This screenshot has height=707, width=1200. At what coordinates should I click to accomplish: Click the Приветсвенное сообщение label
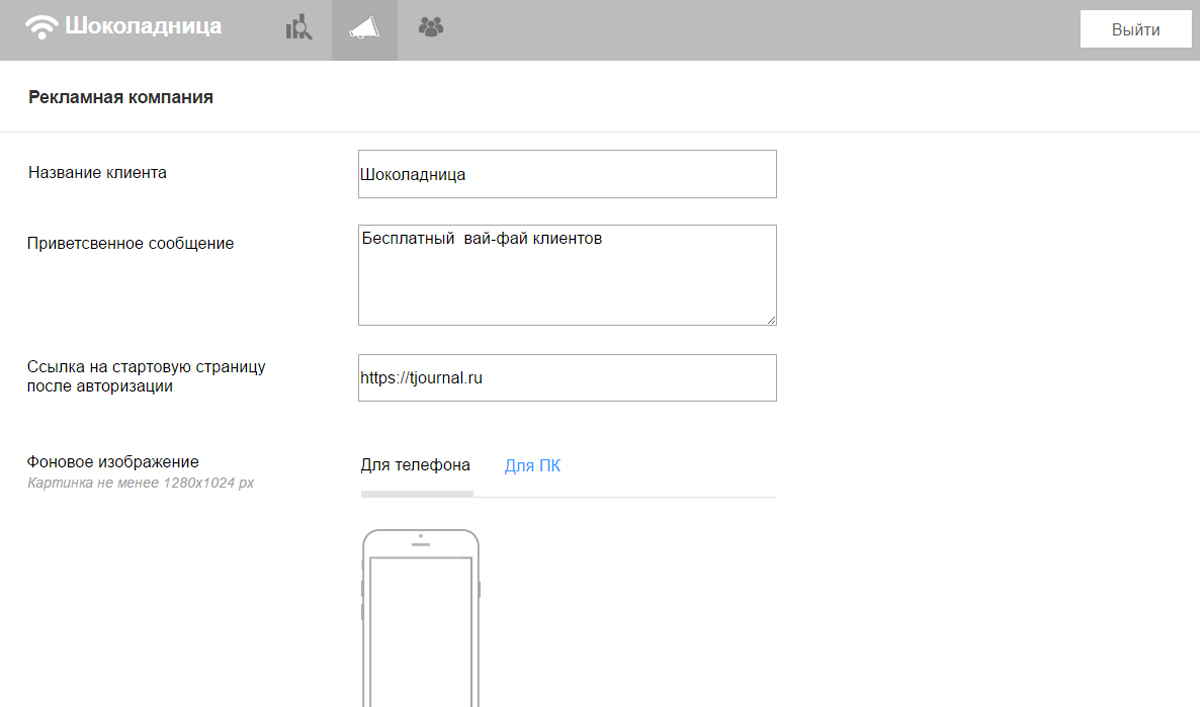130,243
